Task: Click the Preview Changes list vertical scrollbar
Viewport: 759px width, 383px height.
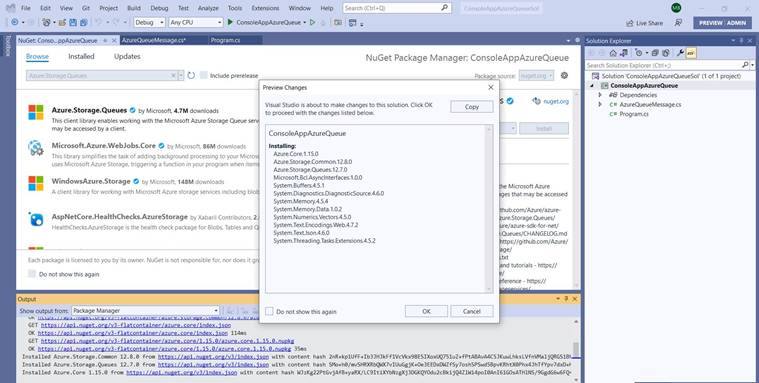Action: (x=489, y=208)
